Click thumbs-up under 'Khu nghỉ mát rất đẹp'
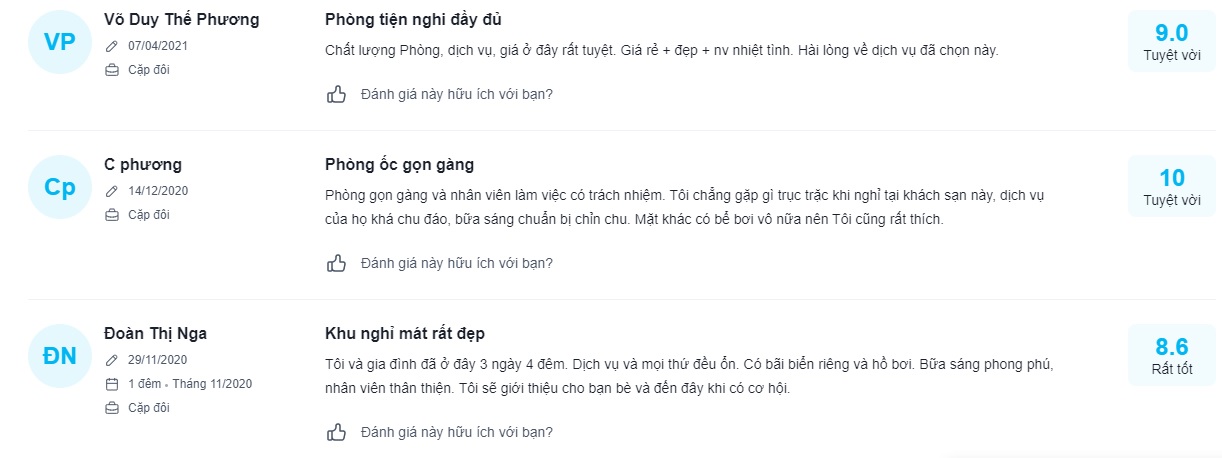 [x=336, y=433]
